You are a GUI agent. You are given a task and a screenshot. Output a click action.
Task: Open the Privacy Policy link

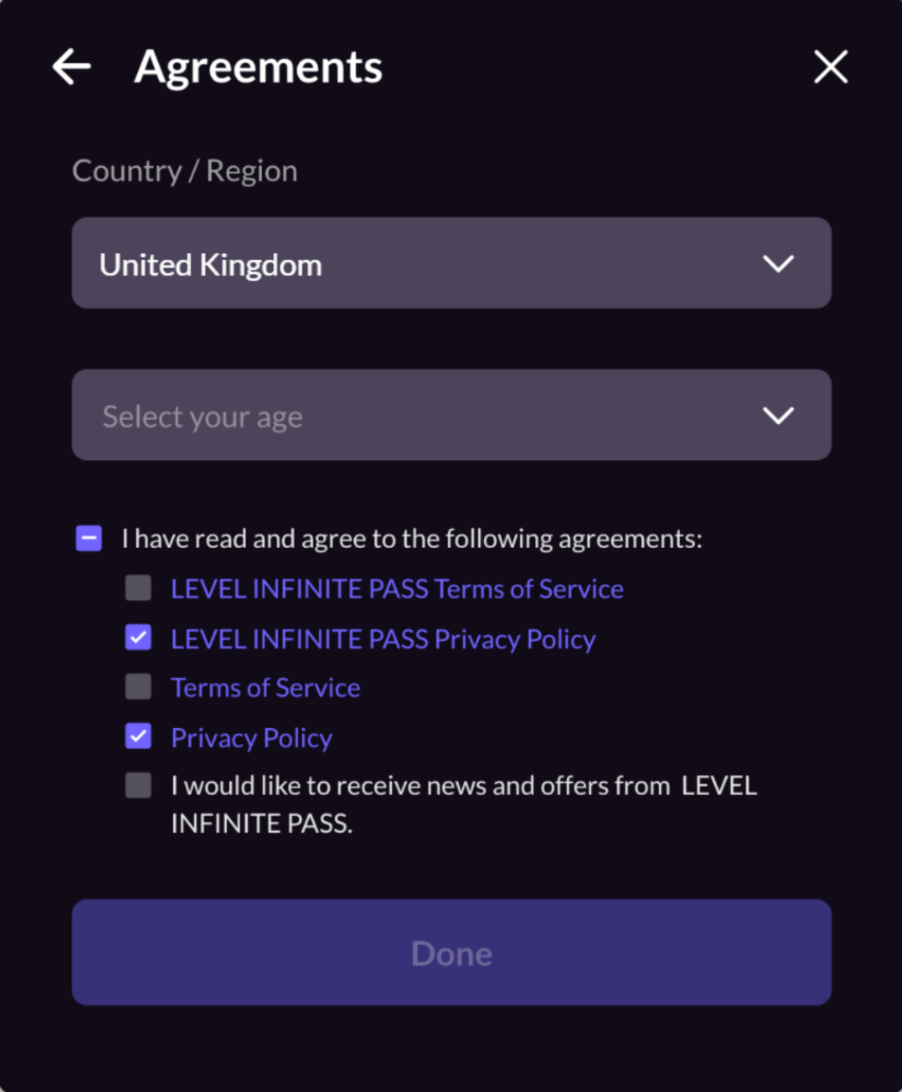[x=251, y=738]
